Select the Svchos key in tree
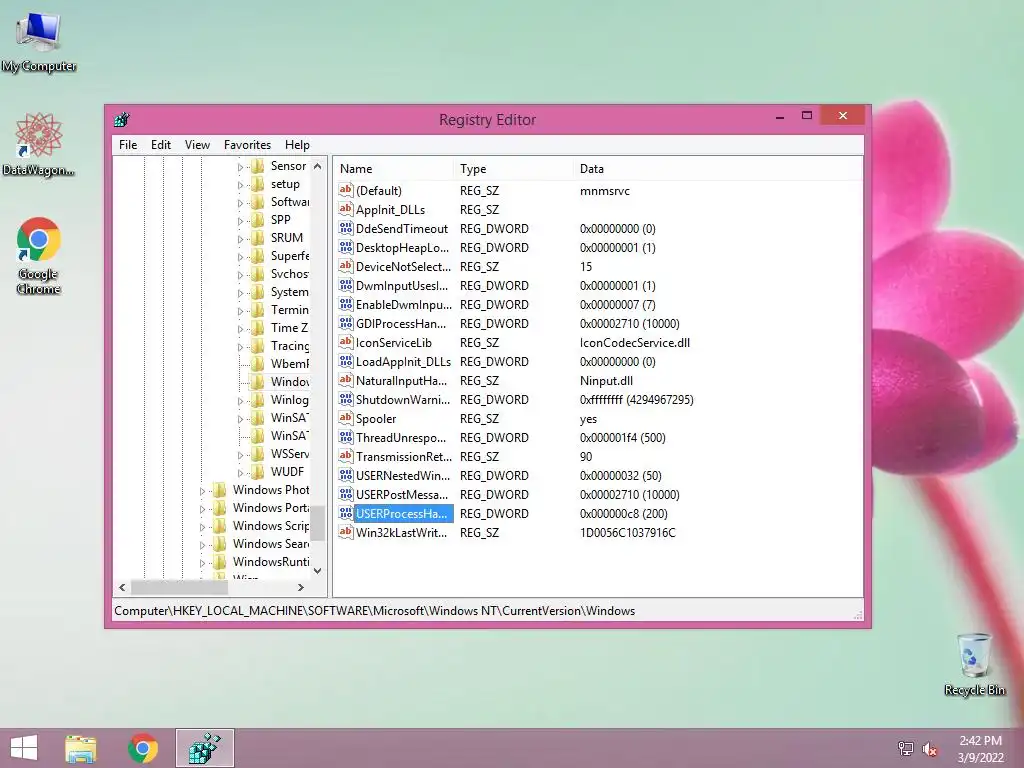Viewport: 1024px width, 768px height. click(x=289, y=274)
